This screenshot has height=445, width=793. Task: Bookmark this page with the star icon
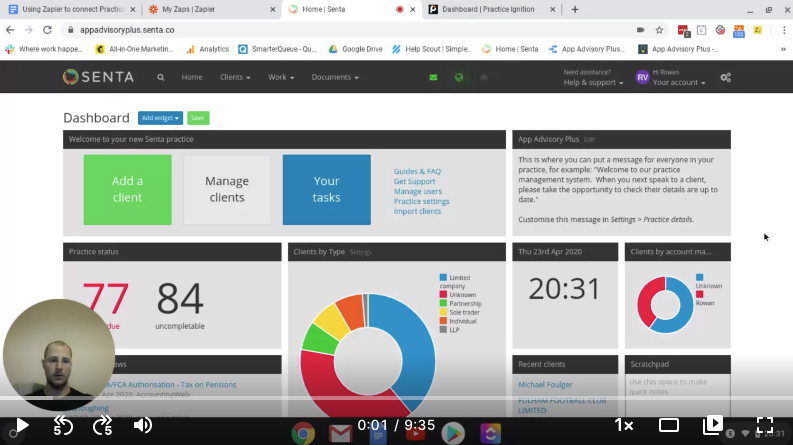click(659, 30)
